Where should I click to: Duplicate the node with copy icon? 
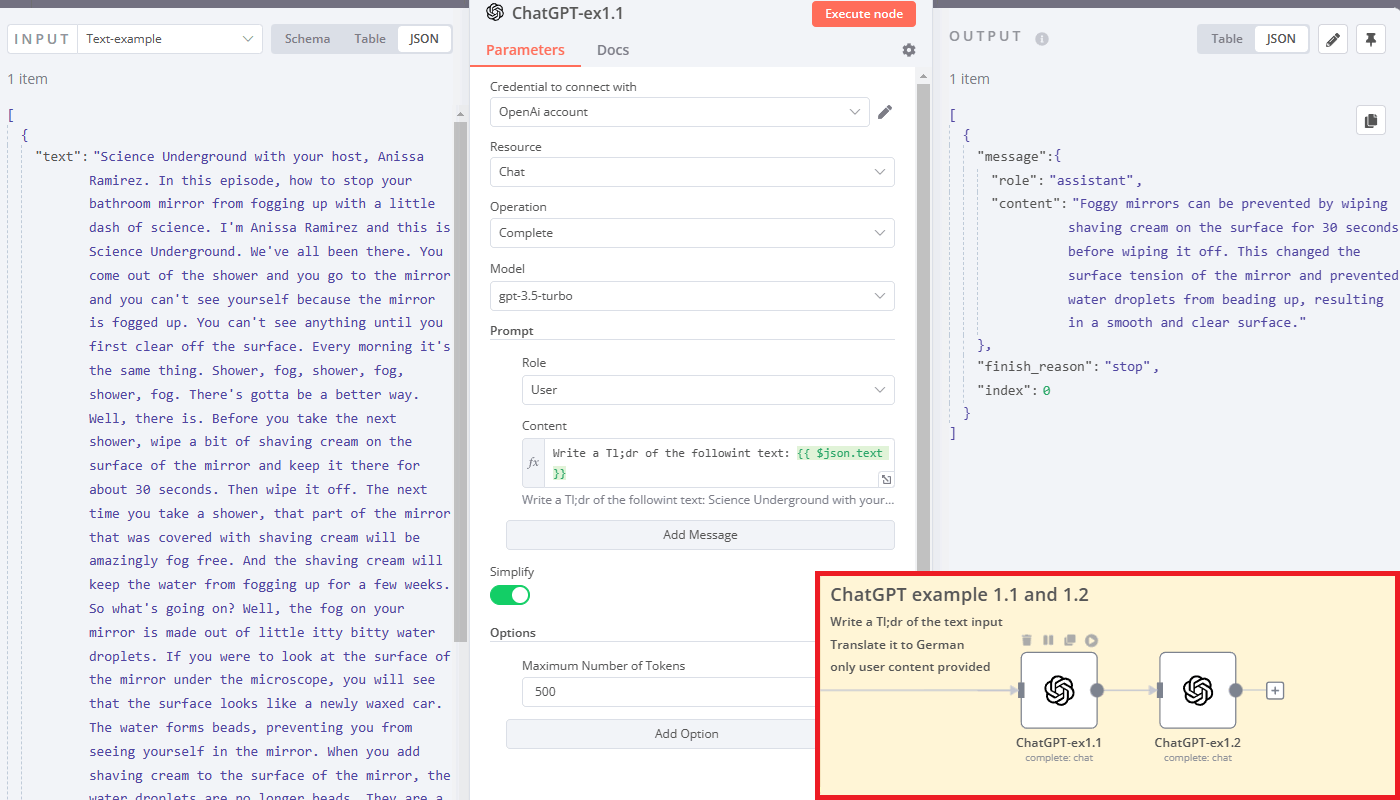(1070, 640)
